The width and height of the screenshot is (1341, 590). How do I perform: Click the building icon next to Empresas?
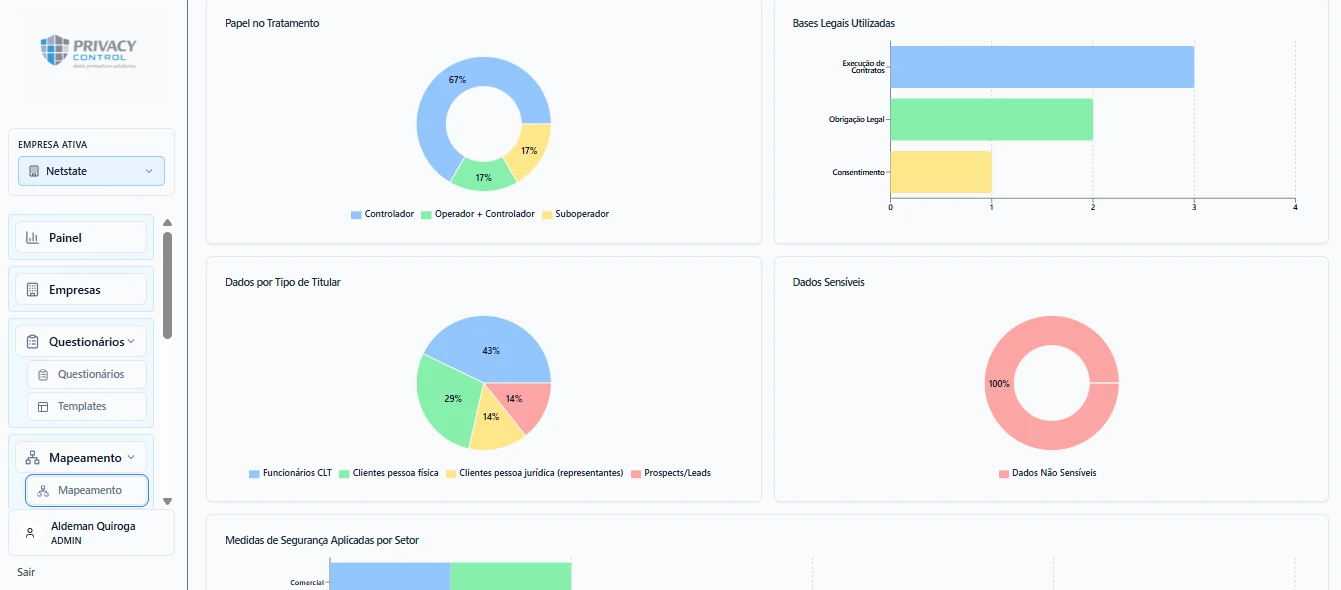tap(32, 290)
